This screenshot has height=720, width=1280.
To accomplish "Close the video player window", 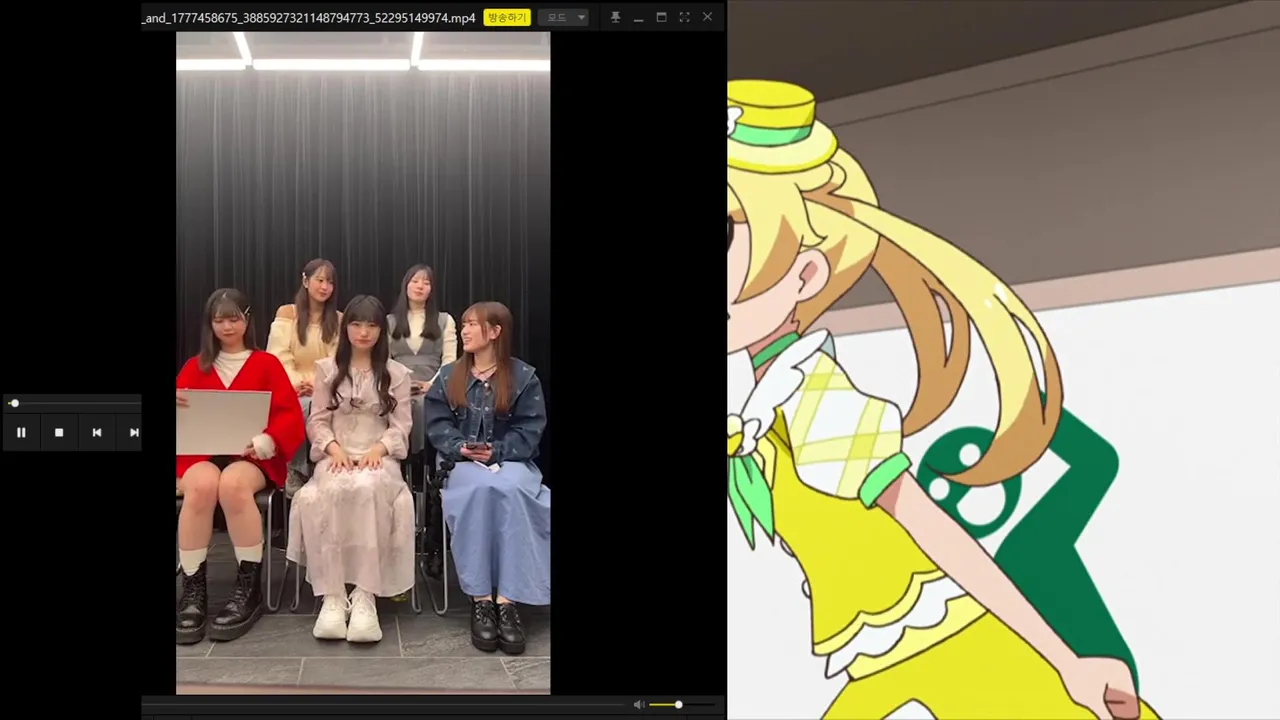I will pyautogui.click(x=707, y=17).
